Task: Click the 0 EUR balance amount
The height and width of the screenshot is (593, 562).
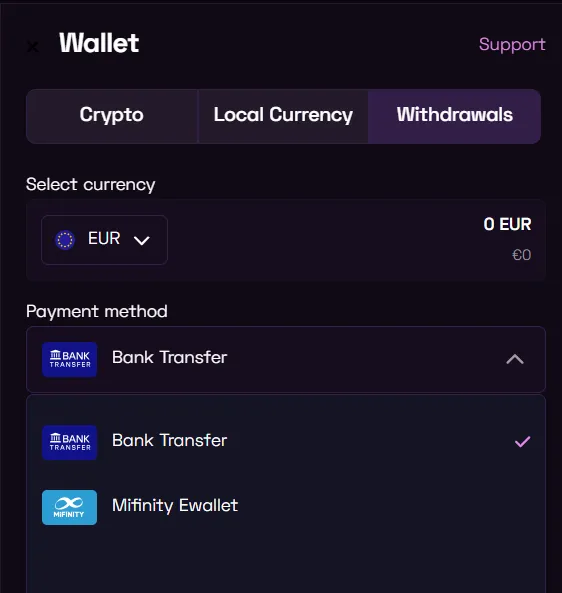Action: tap(507, 224)
